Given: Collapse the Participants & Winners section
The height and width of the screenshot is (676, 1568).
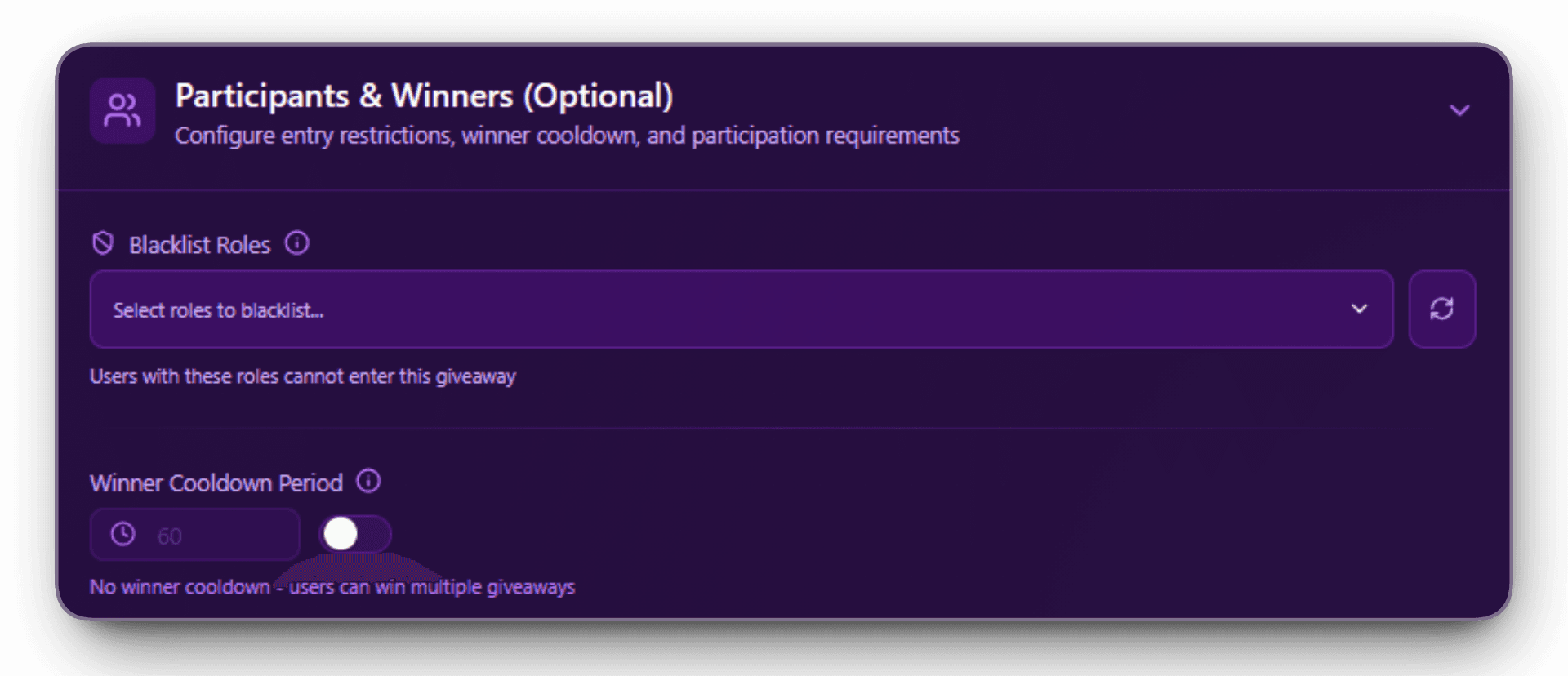Looking at the screenshot, I should click(x=1460, y=110).
